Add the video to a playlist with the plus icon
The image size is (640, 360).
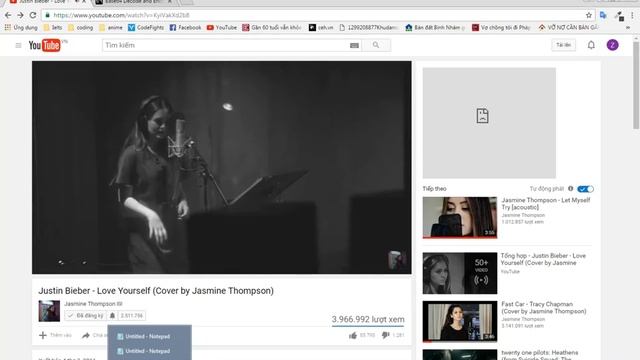(x=43, y=335)
